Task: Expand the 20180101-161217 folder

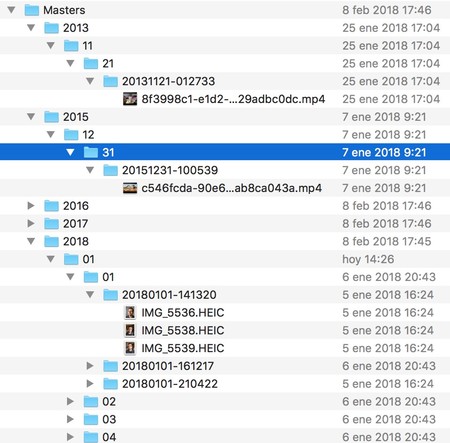Action: tap(90, 366)
